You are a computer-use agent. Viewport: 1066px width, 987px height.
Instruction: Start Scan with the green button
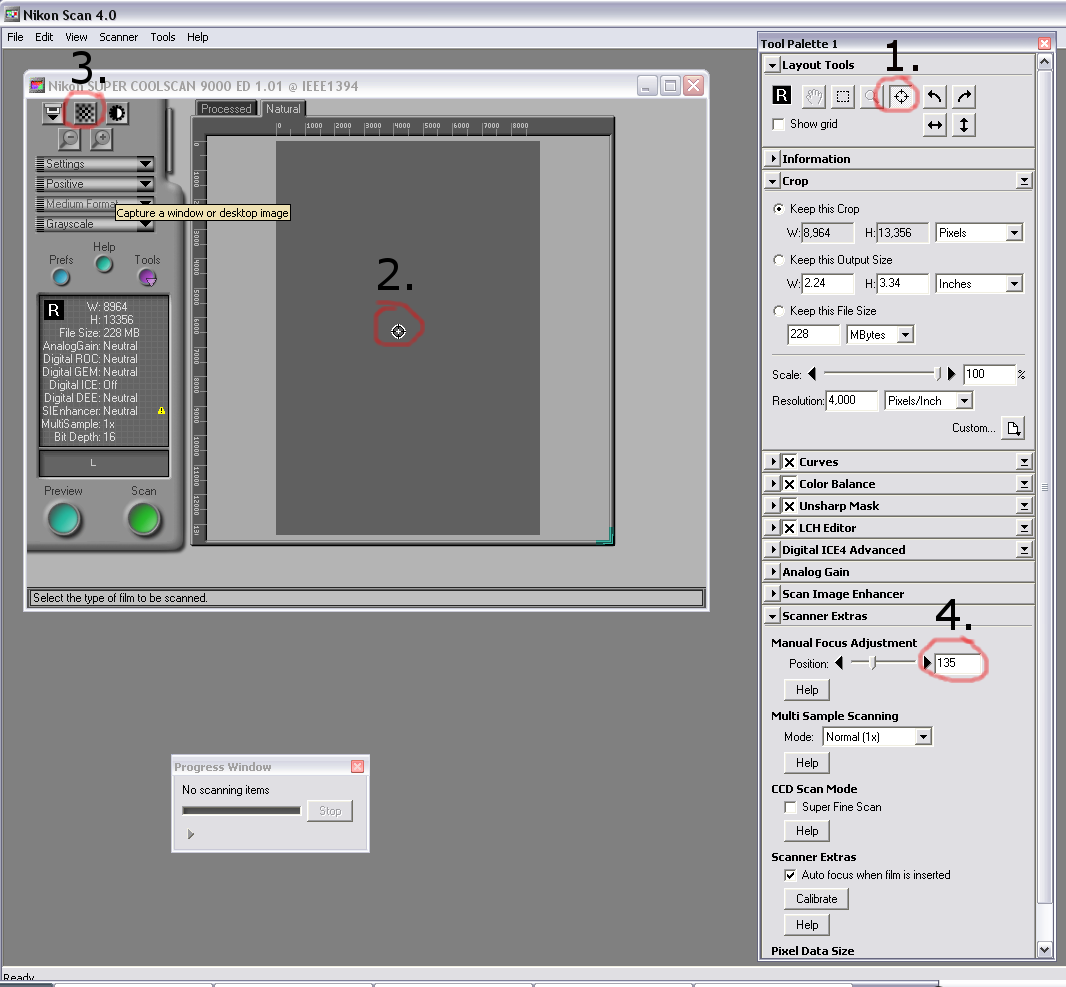(x=143, y=519)
